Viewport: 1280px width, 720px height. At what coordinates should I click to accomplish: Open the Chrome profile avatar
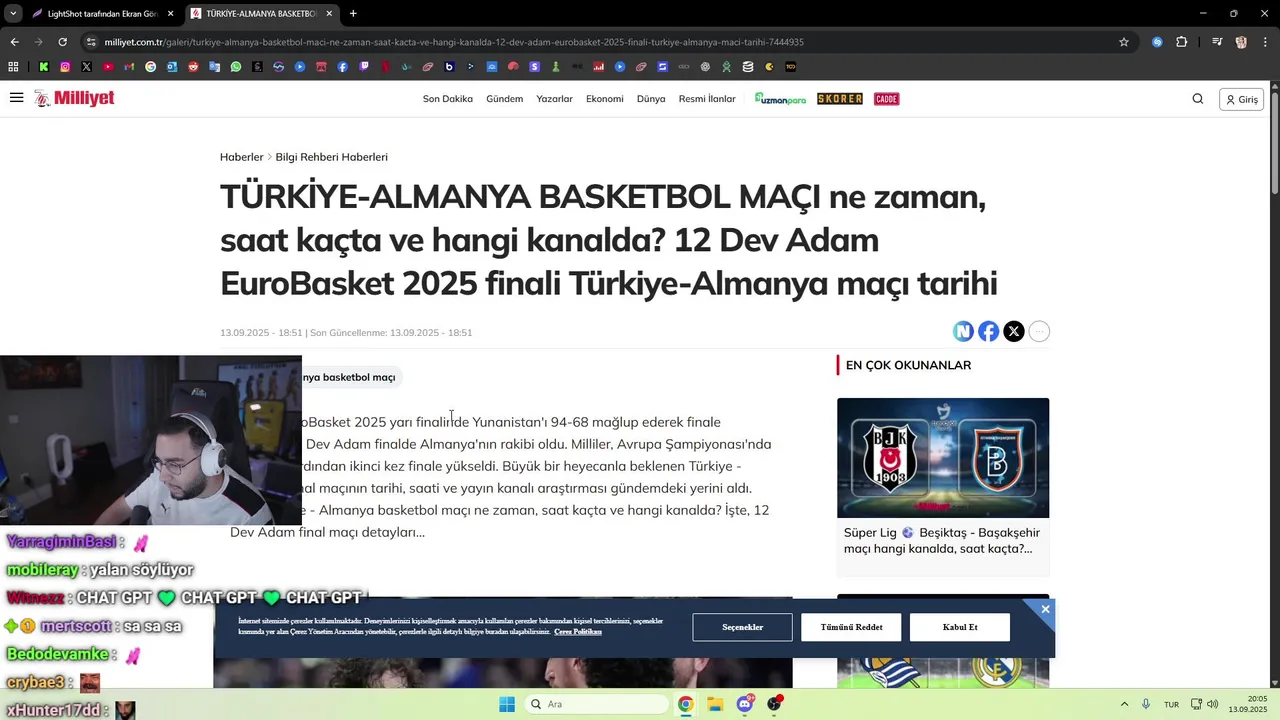tap(1241, 42)
